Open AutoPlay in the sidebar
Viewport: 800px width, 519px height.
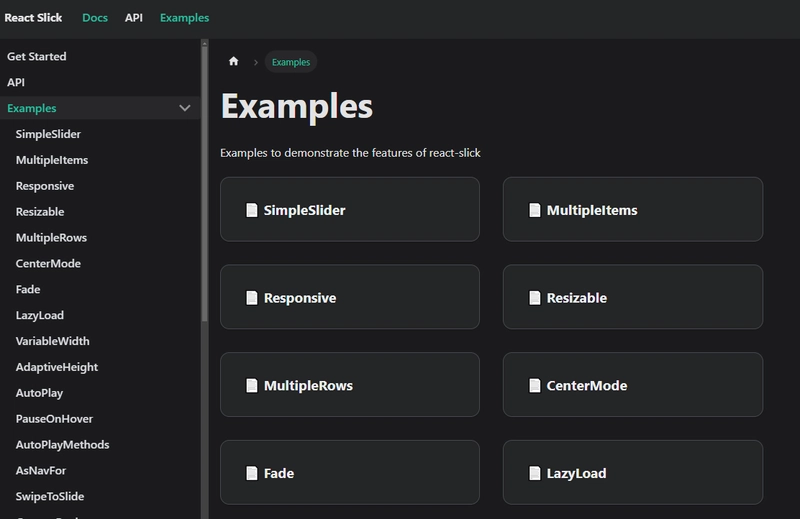tap(39, 393)
